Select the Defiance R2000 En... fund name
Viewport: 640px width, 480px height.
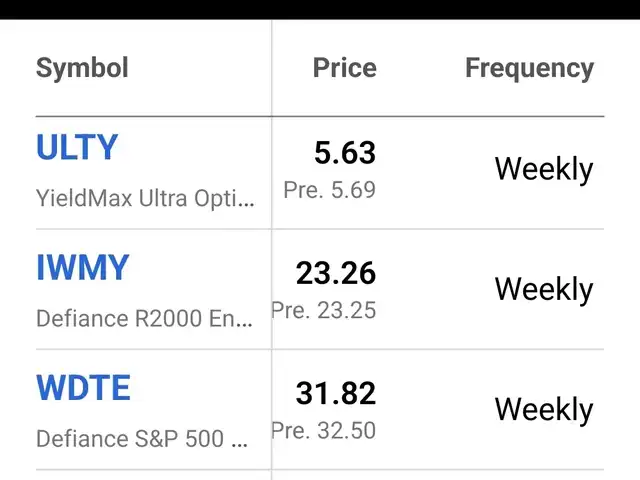pyautogui.click(x=144, y=318)
